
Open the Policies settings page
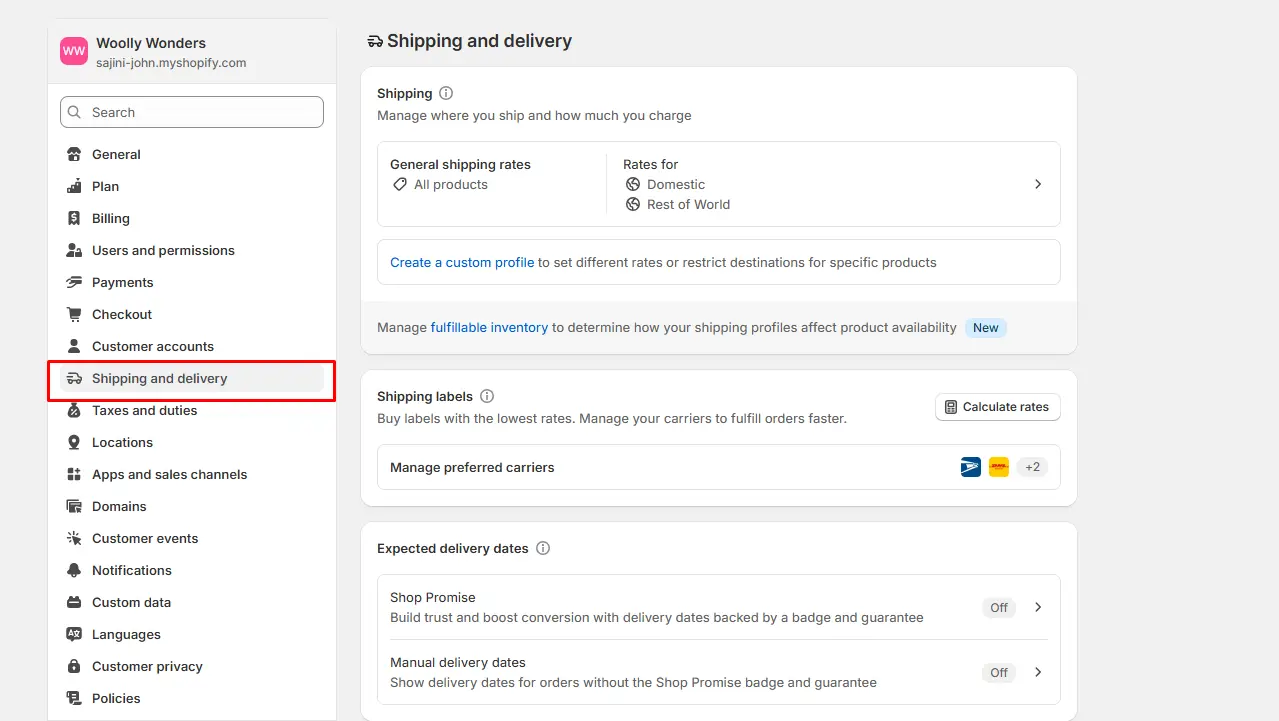pyautogui.click(x=191, y=698)
